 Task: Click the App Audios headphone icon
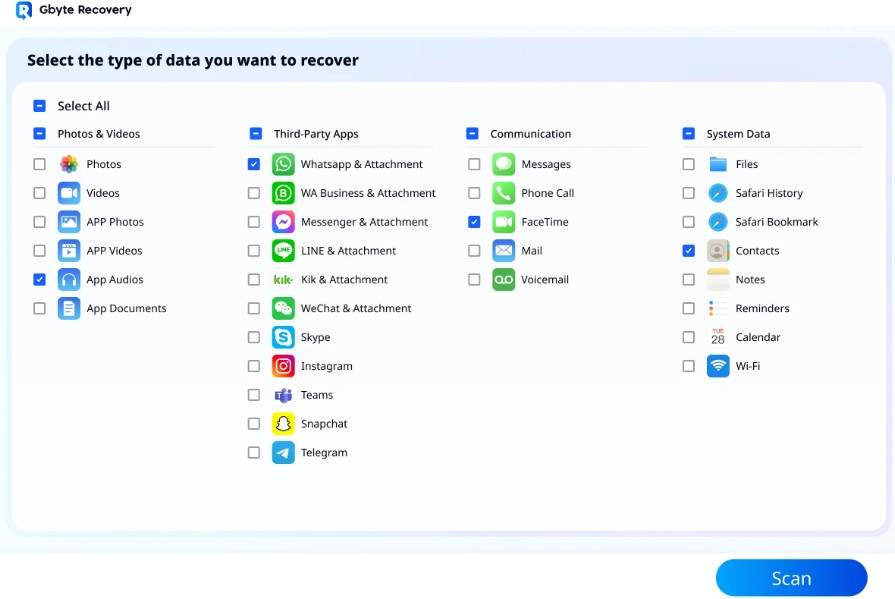69,279
